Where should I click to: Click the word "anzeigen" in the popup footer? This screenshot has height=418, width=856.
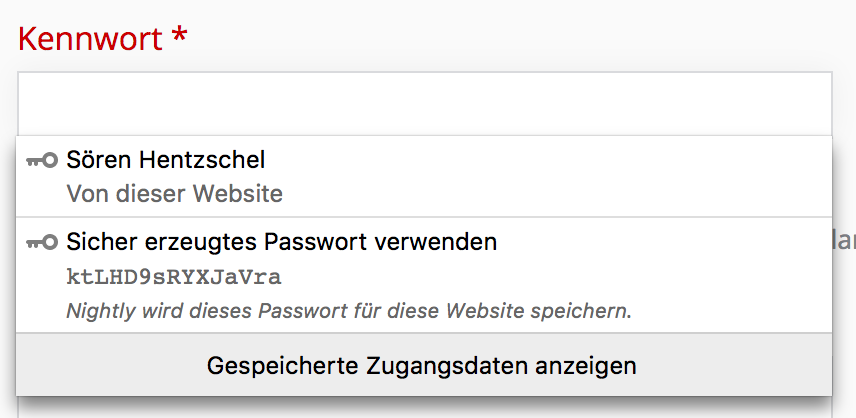click(x=592, y=365)
